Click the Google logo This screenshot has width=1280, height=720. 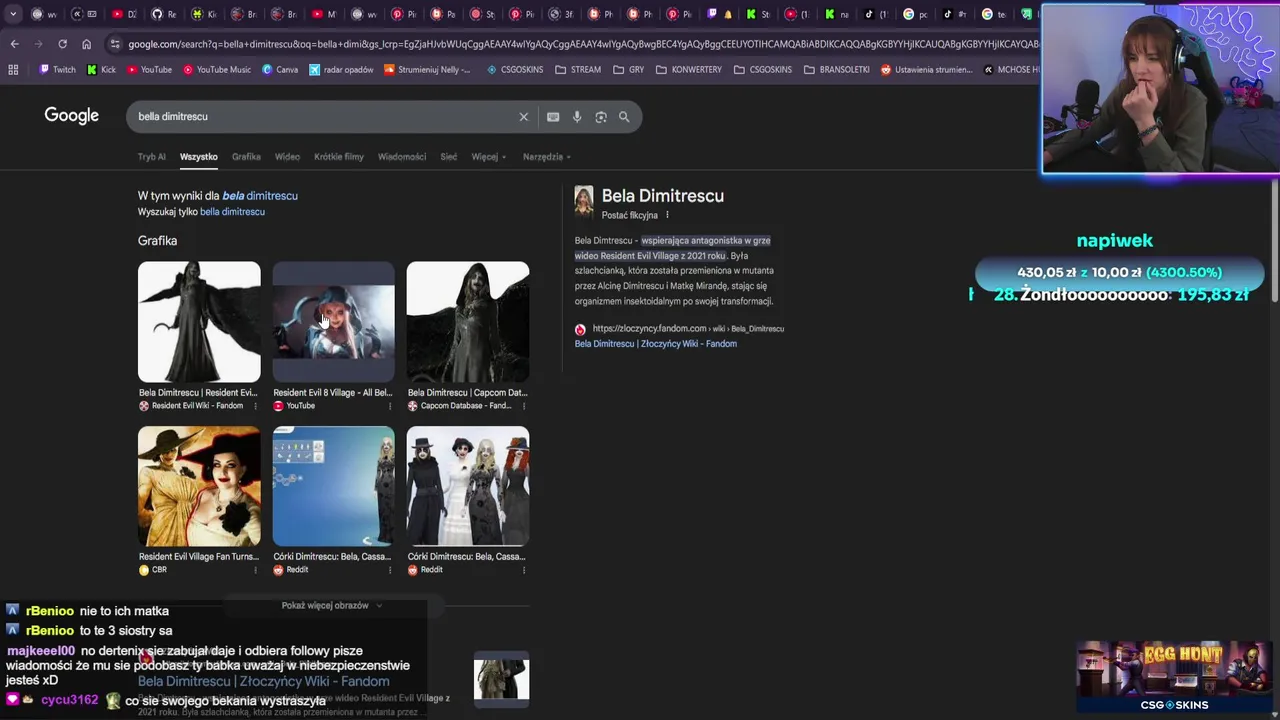72,116
